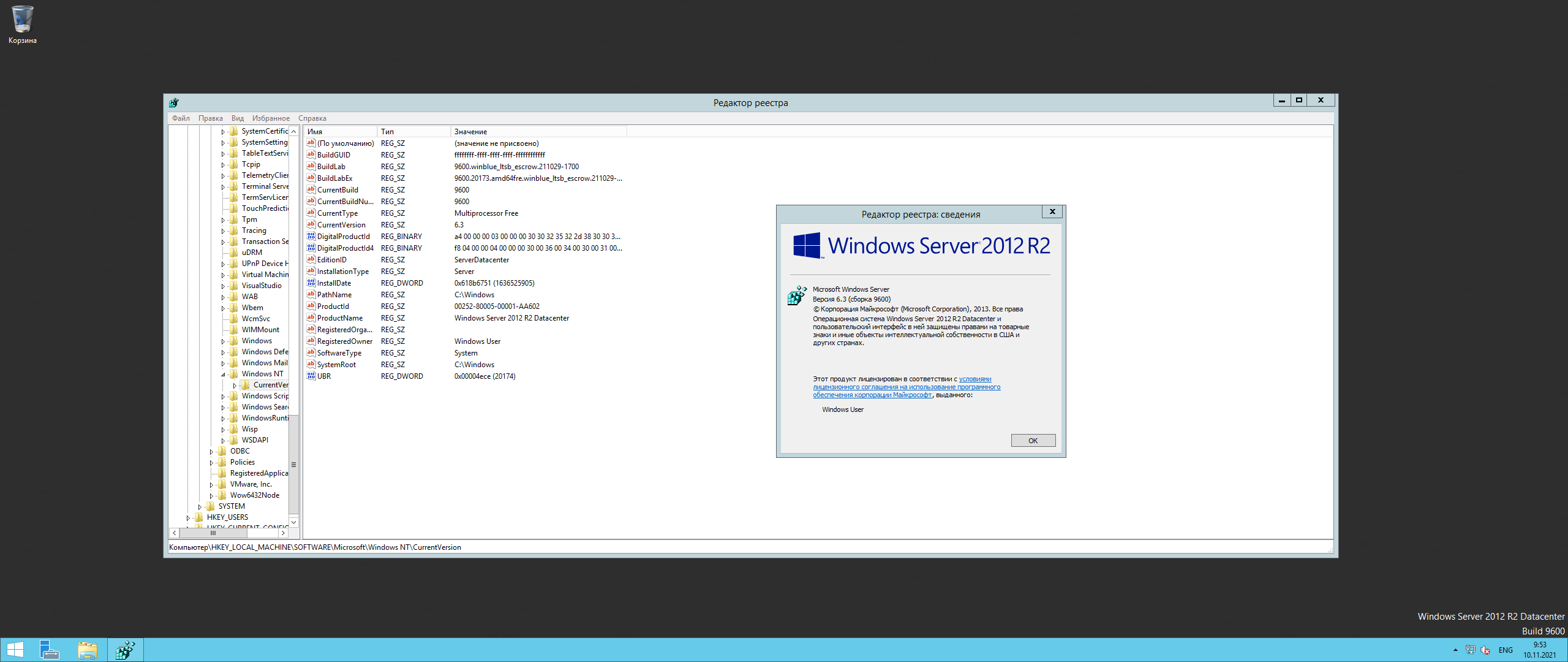Click the DigitalProductId binary value icon

pyautogui.click(x=311, y=237)
